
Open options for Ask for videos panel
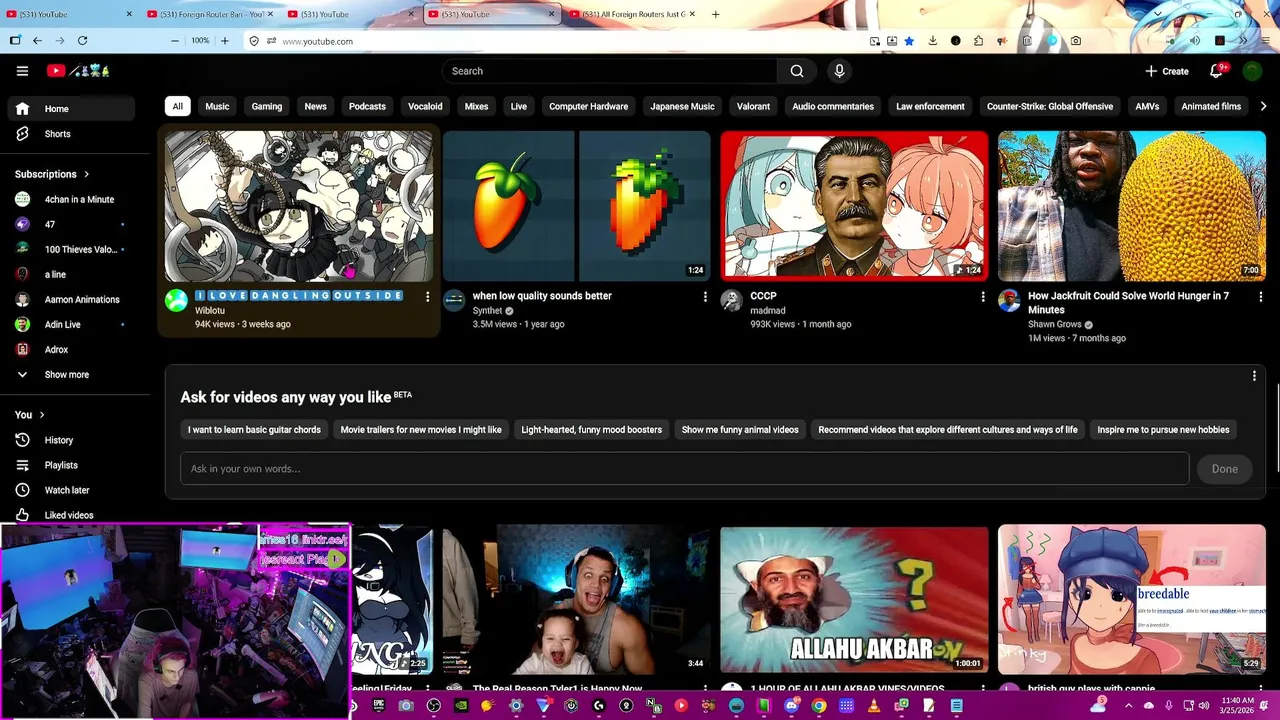click(1254, 376)
